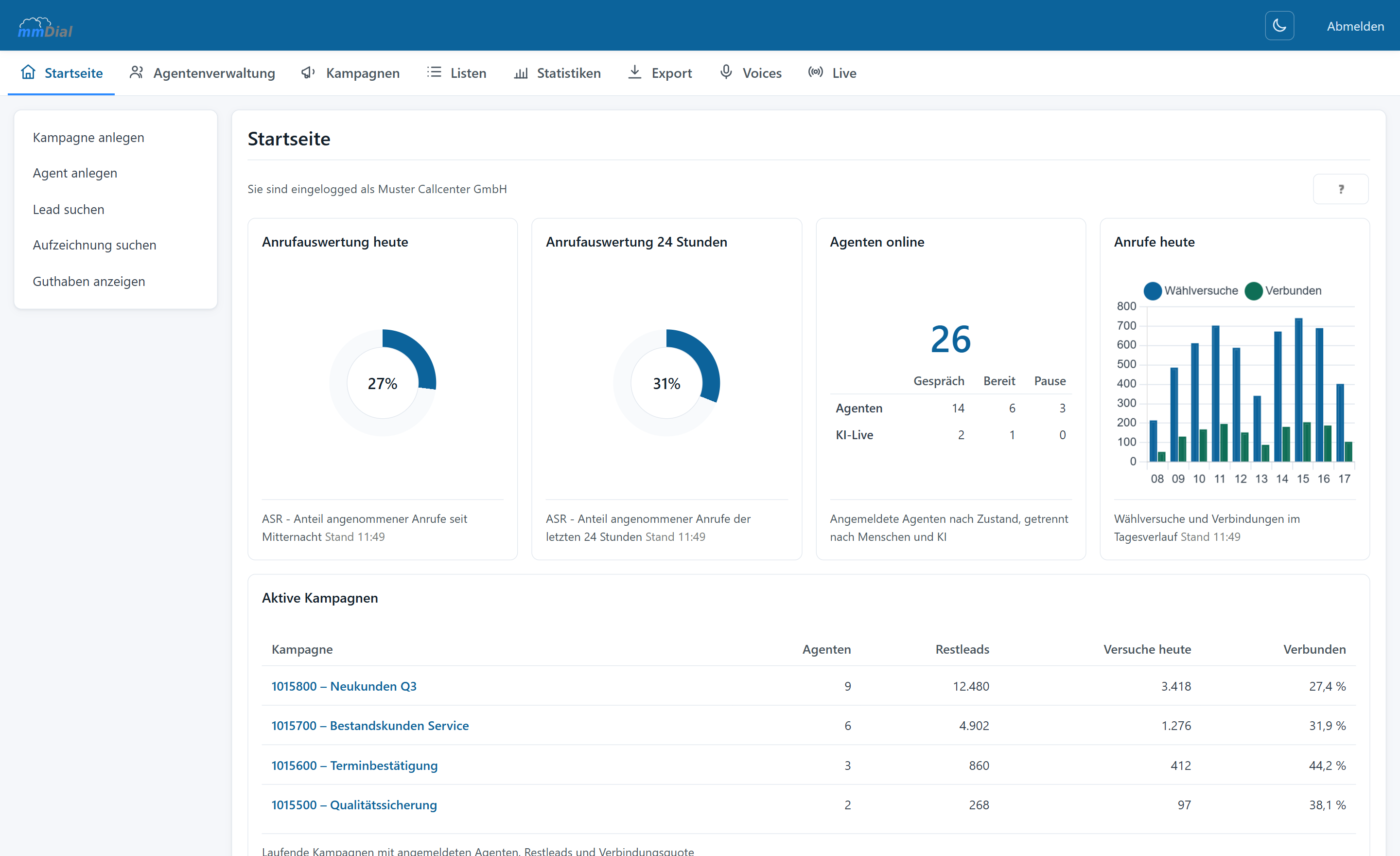Click the 3.418 Versuche heute value

coord(1175,686)
